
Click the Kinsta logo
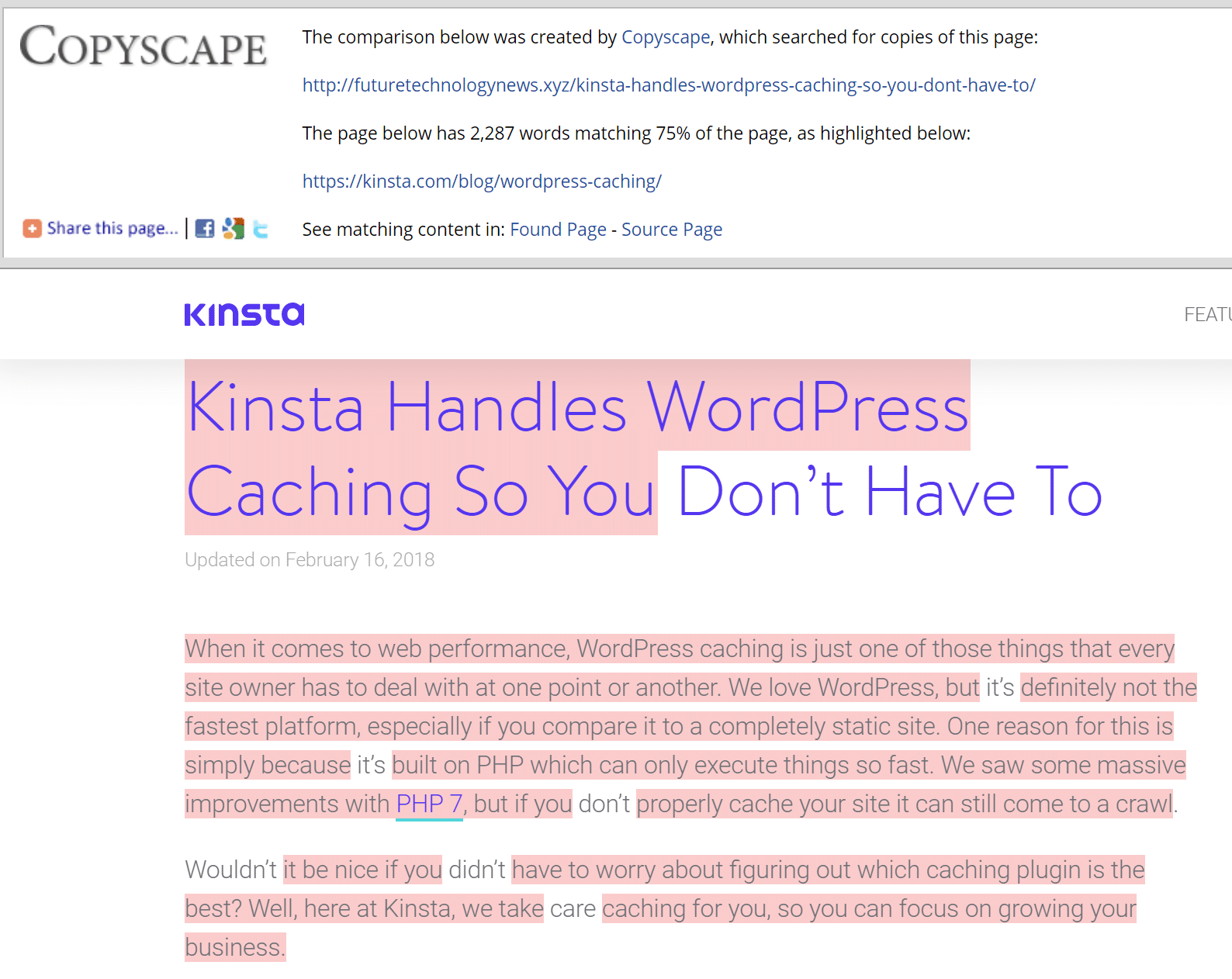244,314
